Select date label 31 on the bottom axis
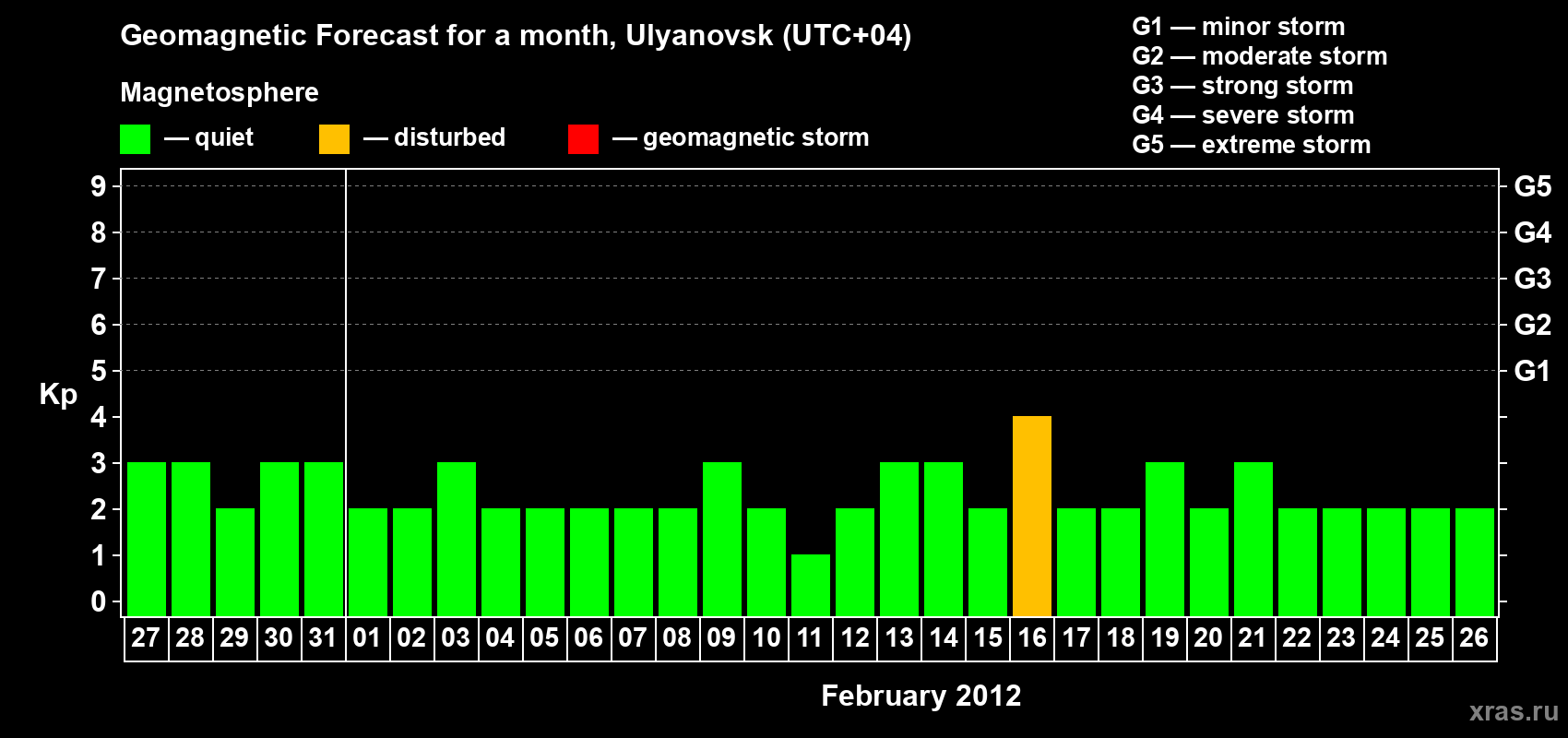 point(323,638)
